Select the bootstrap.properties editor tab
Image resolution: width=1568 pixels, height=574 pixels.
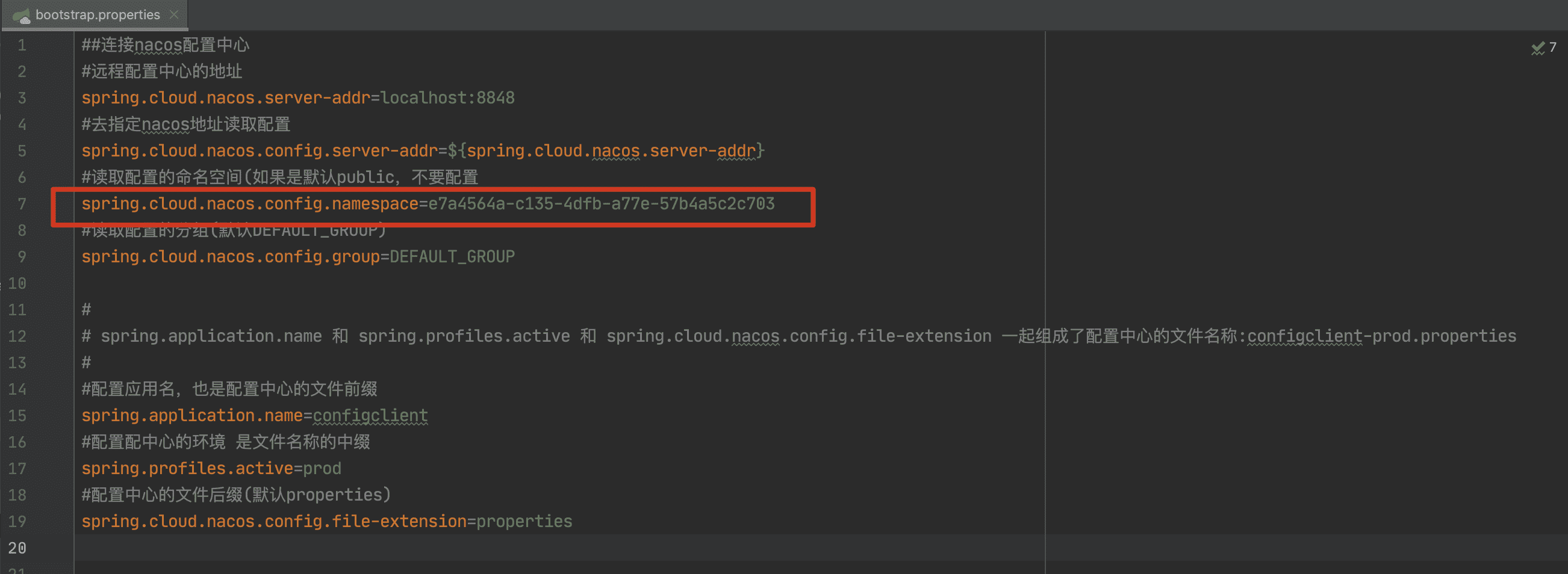pyautogui.click(x=98, y=14)
